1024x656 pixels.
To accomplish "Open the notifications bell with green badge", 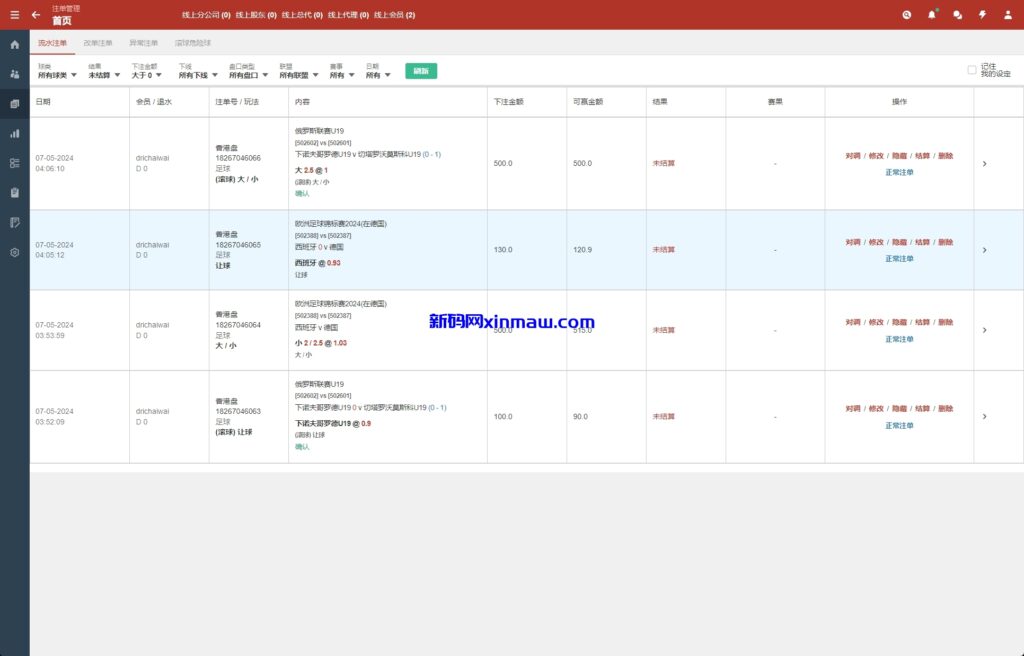I will [931, 15].
